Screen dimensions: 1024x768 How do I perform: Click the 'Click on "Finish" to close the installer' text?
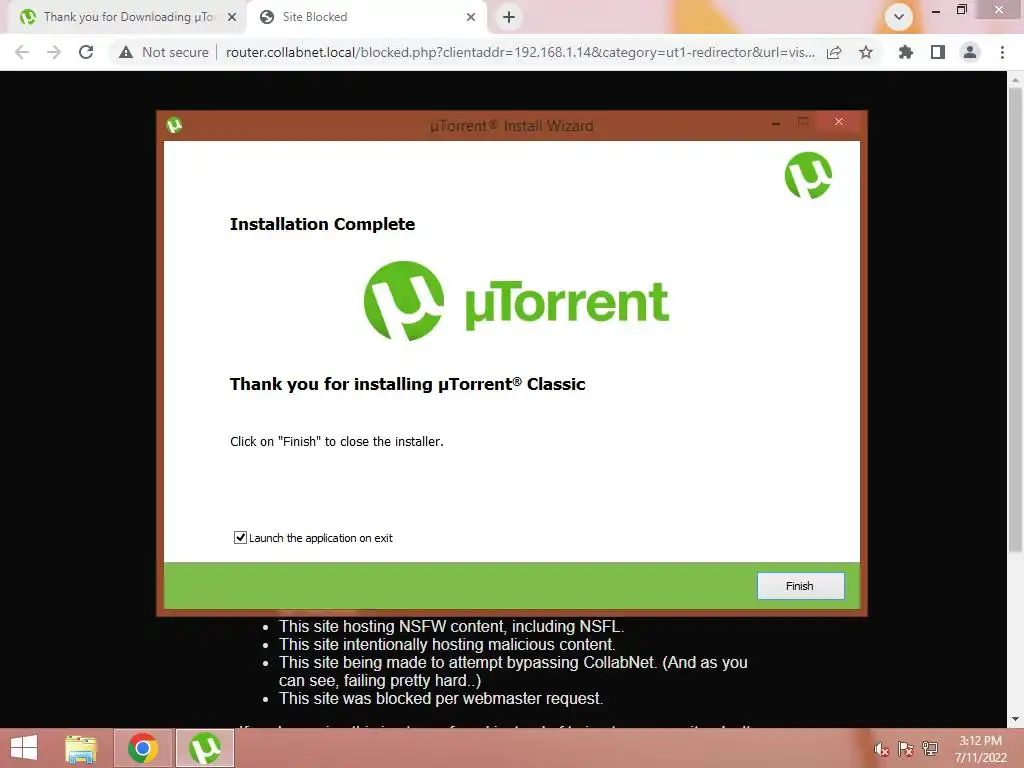pos(336,441)
